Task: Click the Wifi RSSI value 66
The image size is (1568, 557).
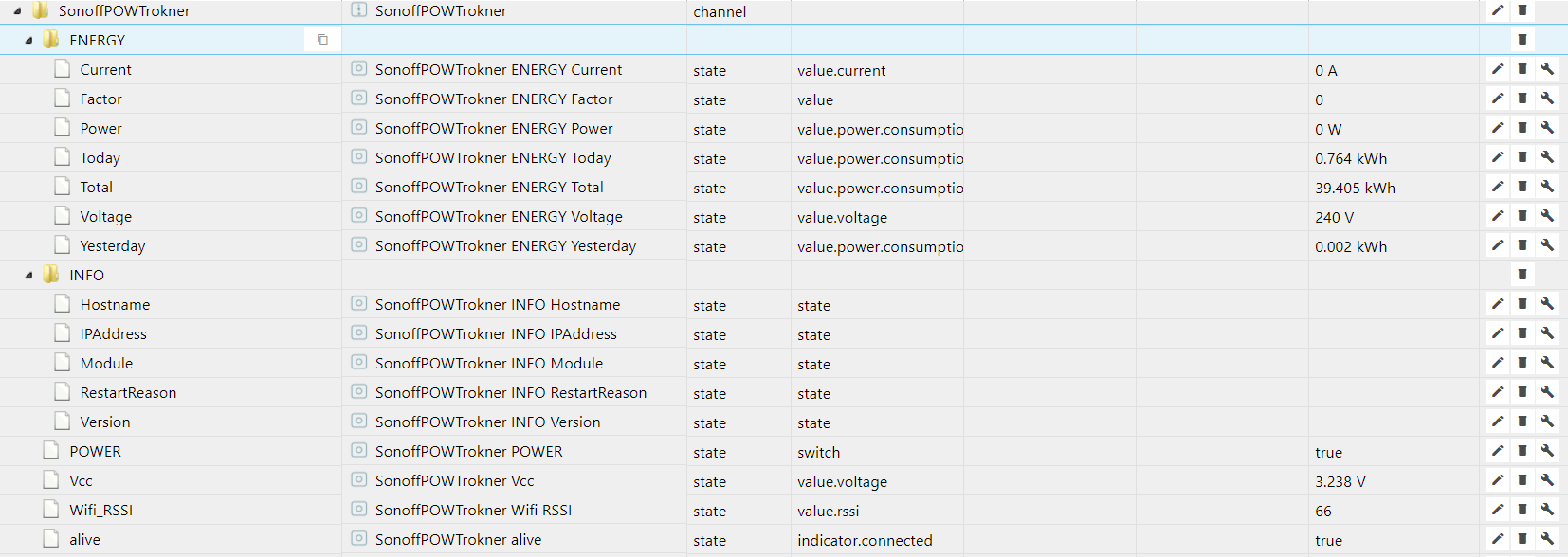Action: (1323, 512)
